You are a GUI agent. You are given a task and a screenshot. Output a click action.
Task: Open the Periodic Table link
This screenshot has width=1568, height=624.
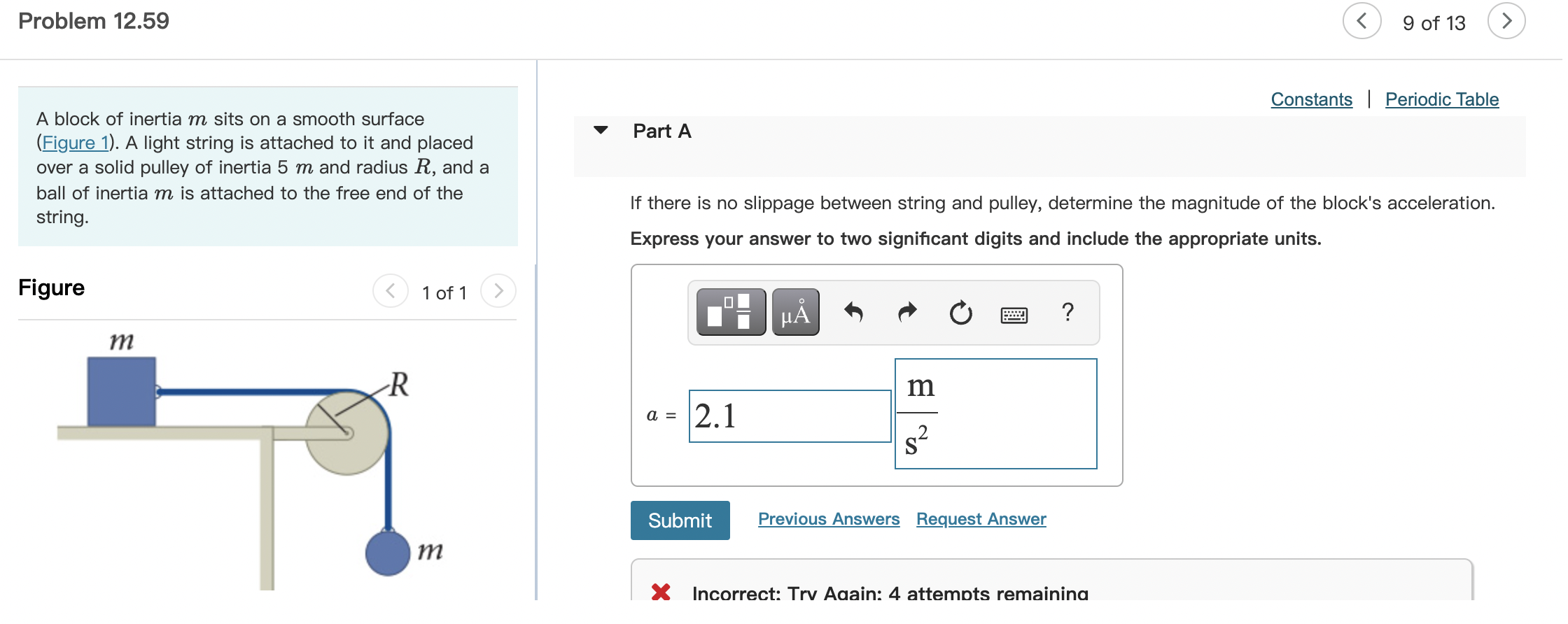1441,99
